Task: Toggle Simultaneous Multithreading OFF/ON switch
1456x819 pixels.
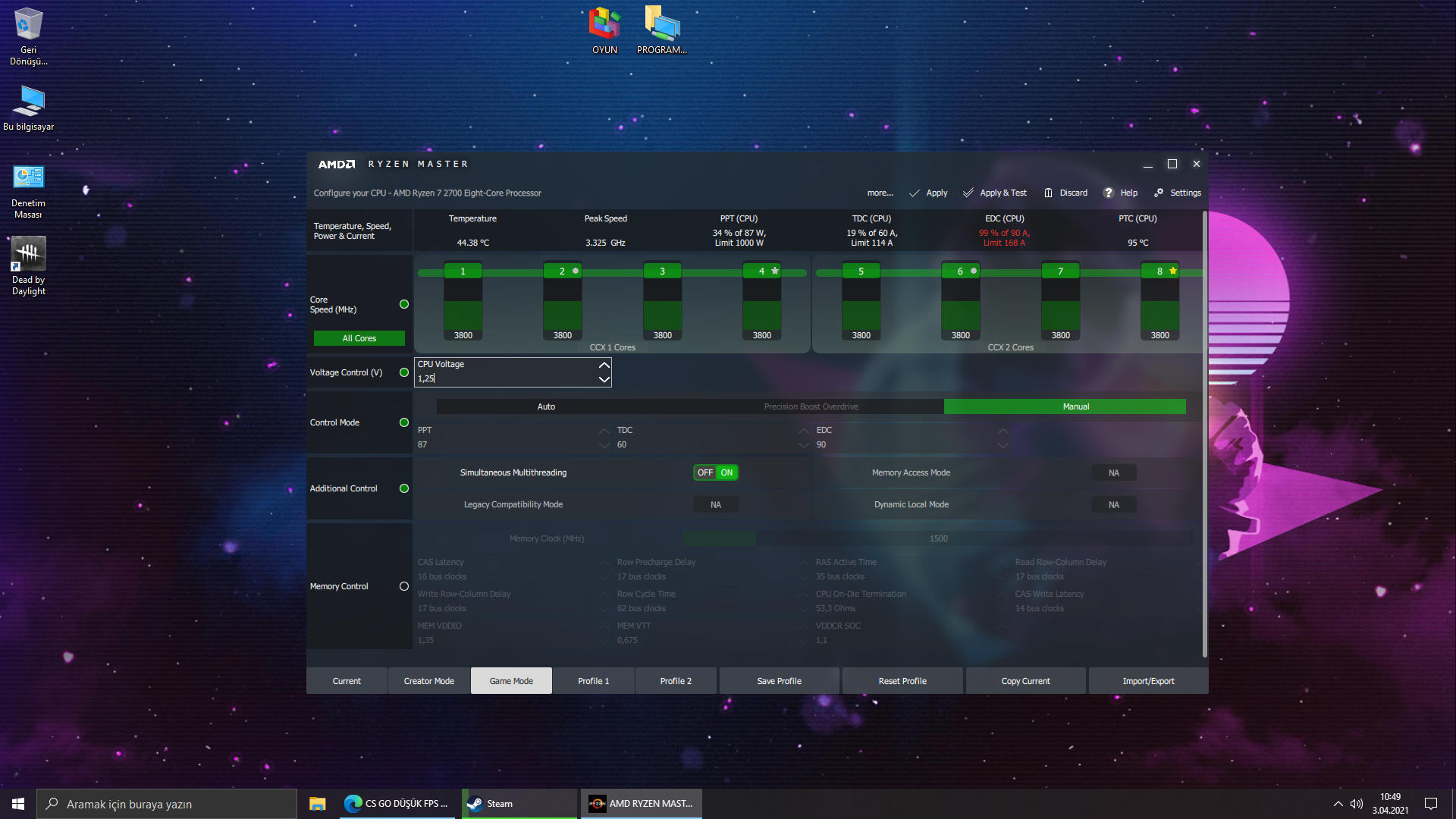Action: click(715, 472)
